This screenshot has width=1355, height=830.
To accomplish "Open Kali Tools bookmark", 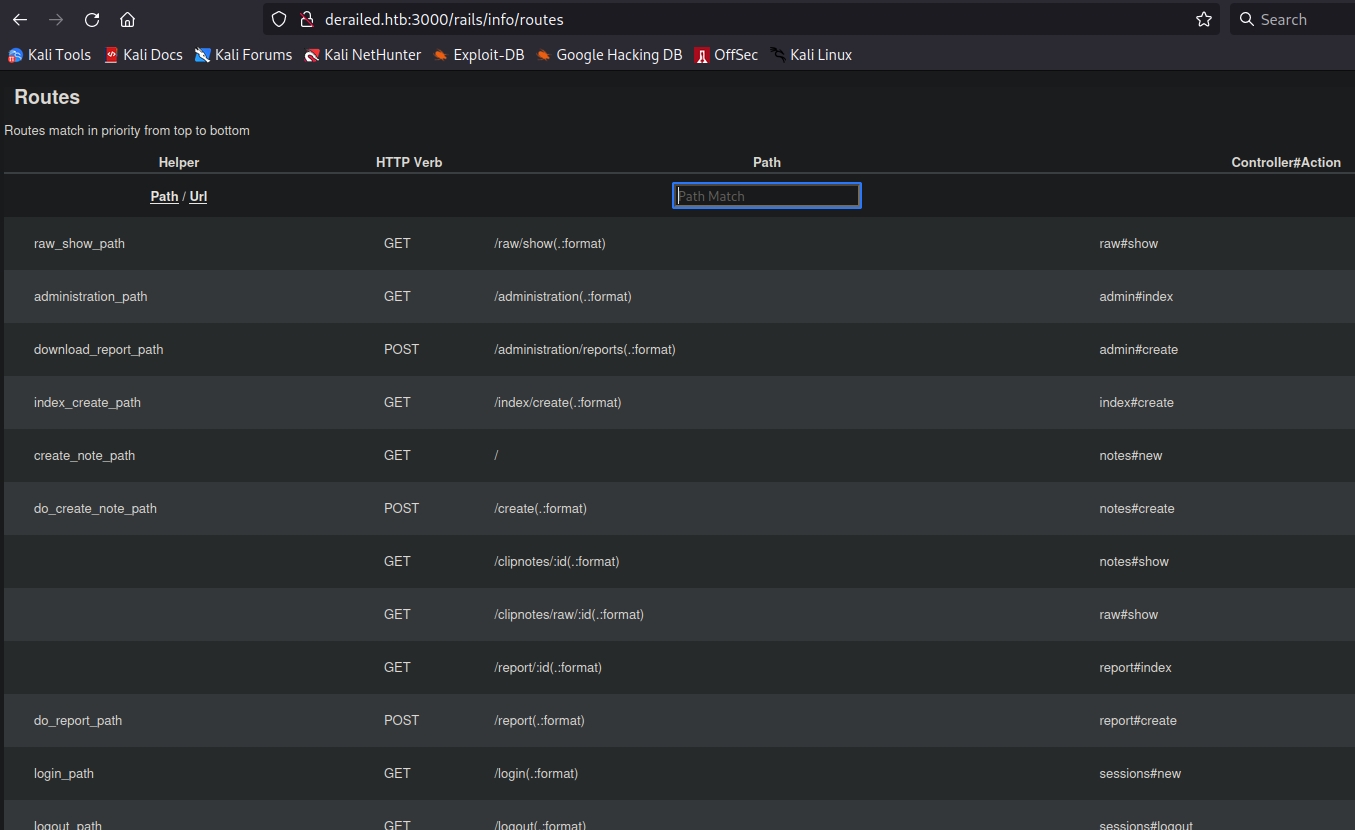I will [50, 55].
